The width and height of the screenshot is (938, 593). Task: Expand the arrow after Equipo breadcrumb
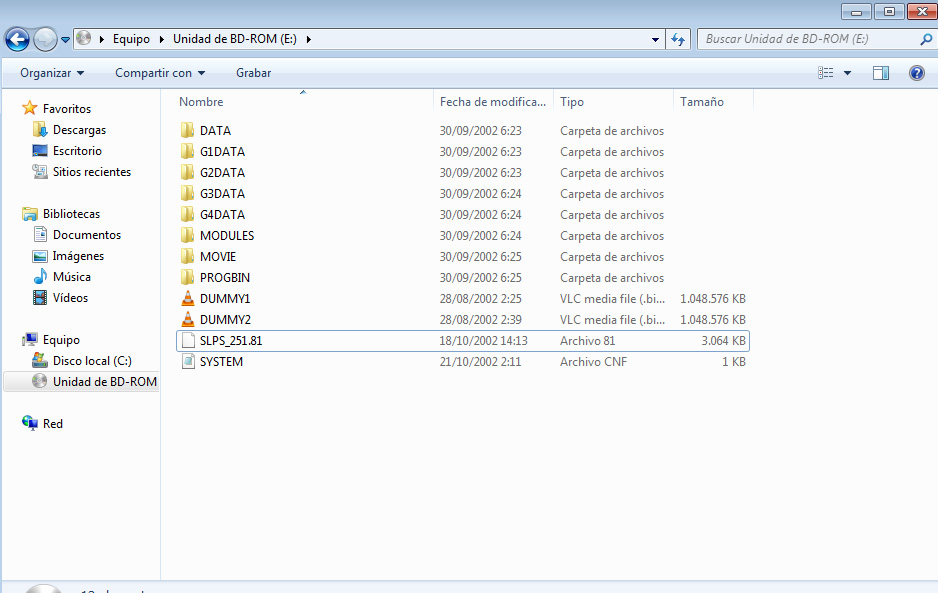click(x=162, y=39)
